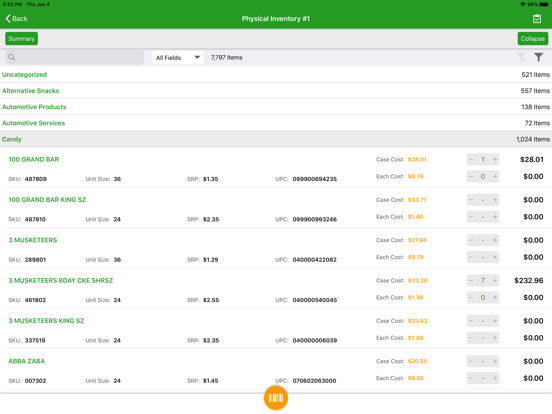Expand the Automotive Services category
552x414 pixels.
click(x=276, y=123)
